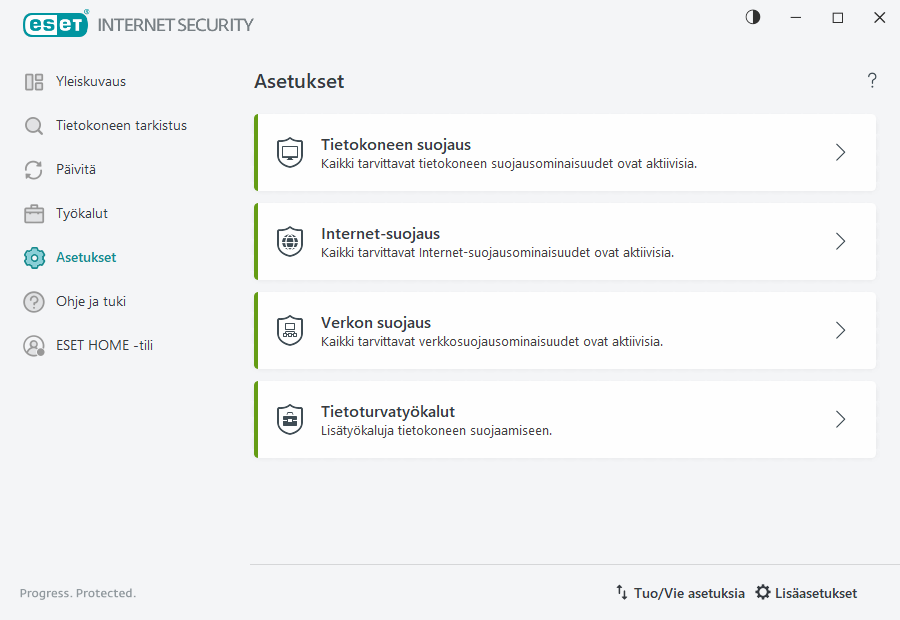Open Ohje ja tuki question mark icon
The width and height of the screenshot is (900, 620).
pos(34,301)
